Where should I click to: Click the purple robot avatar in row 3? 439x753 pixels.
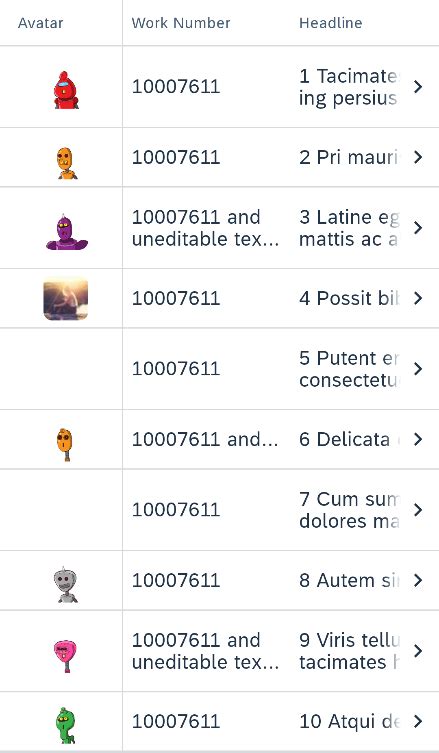(x=67, y=232)
